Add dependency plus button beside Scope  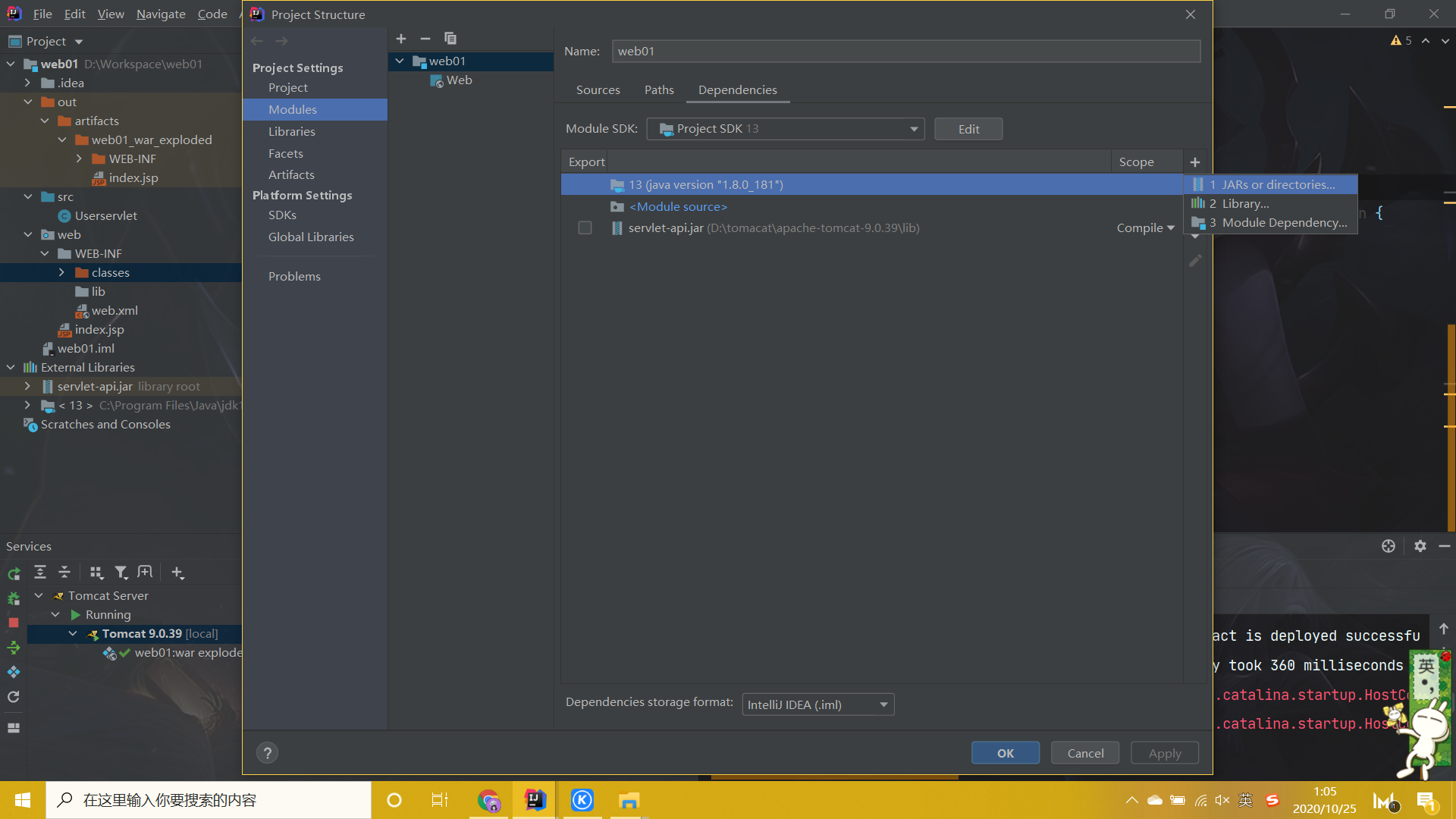point(1195,162)
